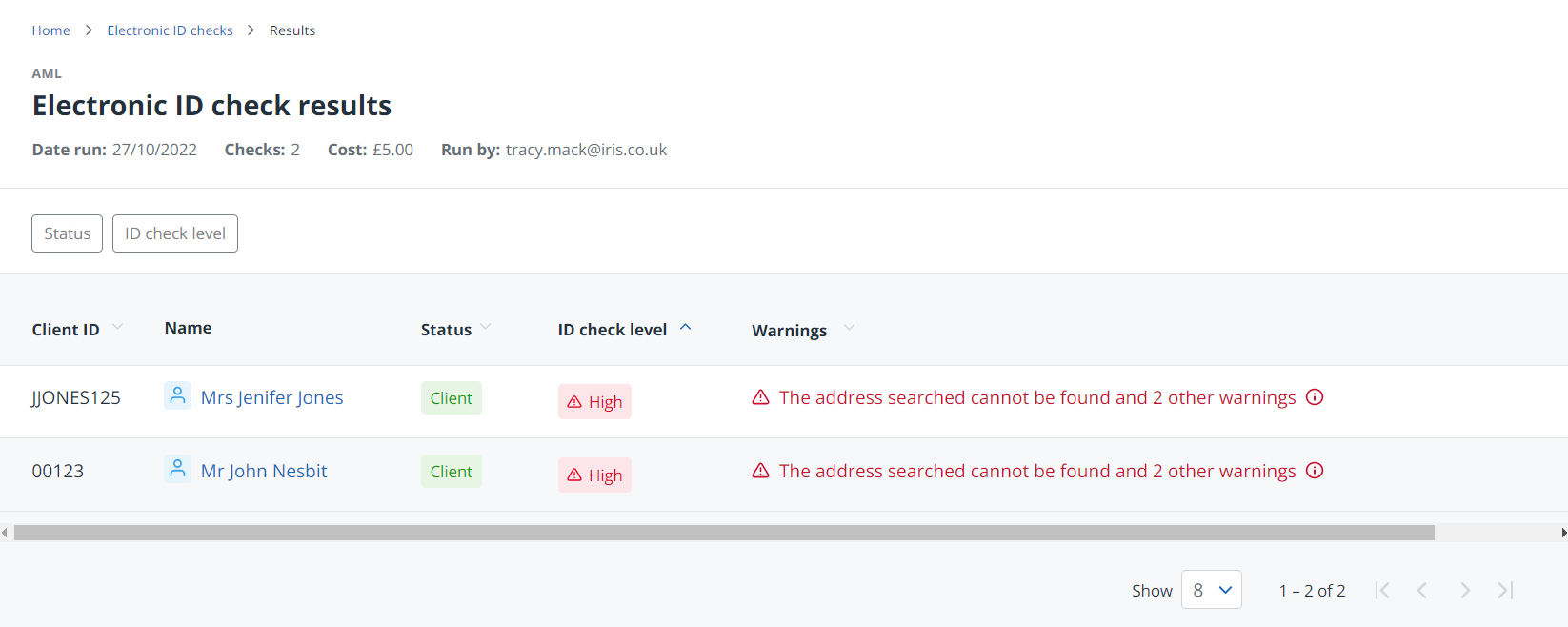
Task: Toggle ID check level sort arrow
Action: tap(685, 327)
